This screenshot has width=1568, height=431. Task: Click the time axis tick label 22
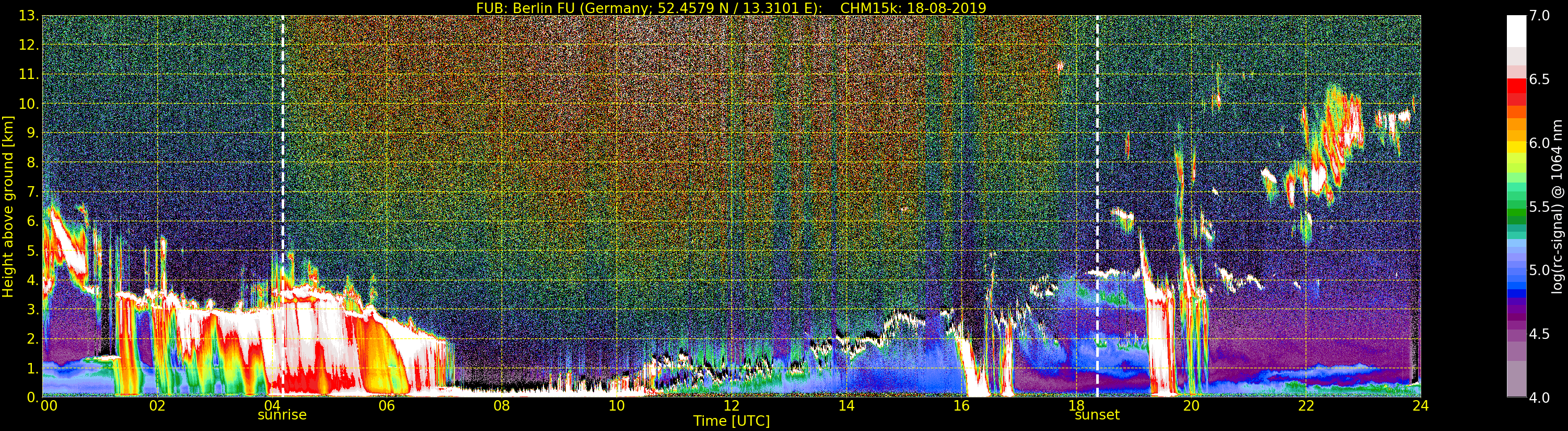[x=1306, y=405]
